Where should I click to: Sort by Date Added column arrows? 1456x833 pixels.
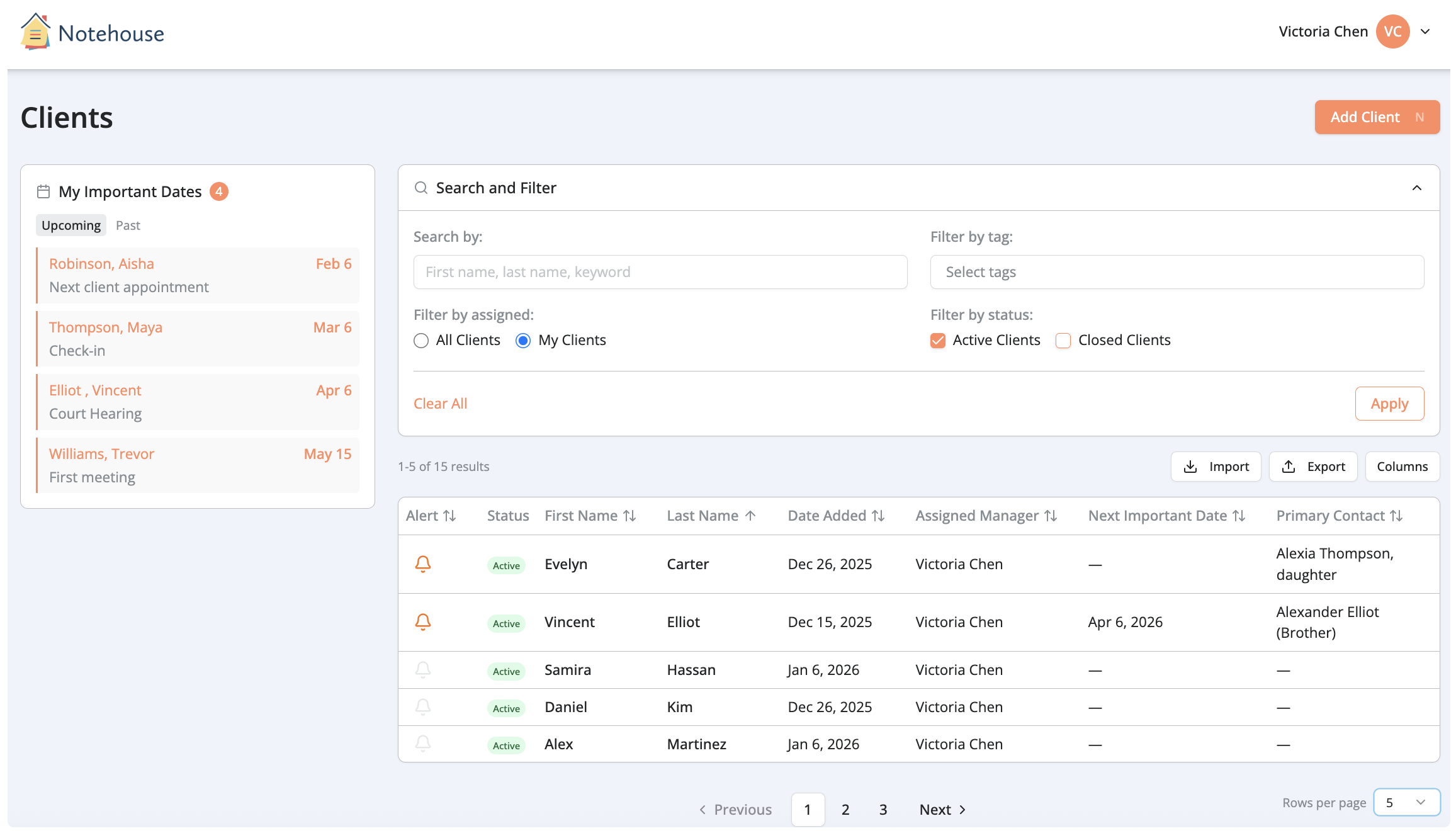point(878,516)
